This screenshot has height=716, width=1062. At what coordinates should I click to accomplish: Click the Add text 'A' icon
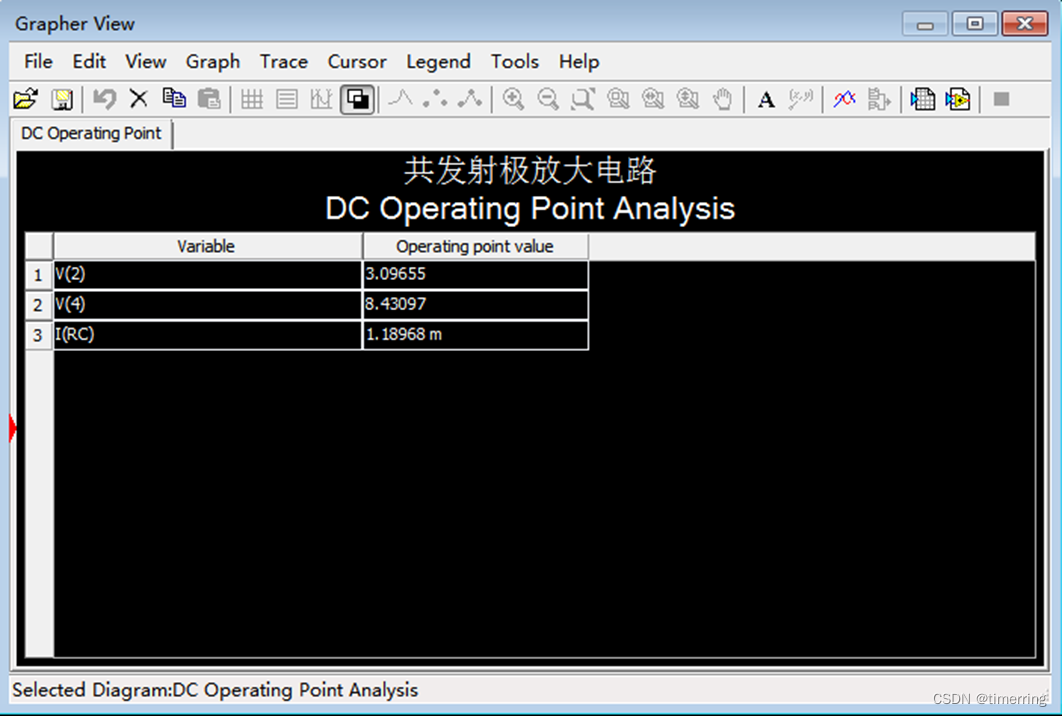click(x=766, y=100)
